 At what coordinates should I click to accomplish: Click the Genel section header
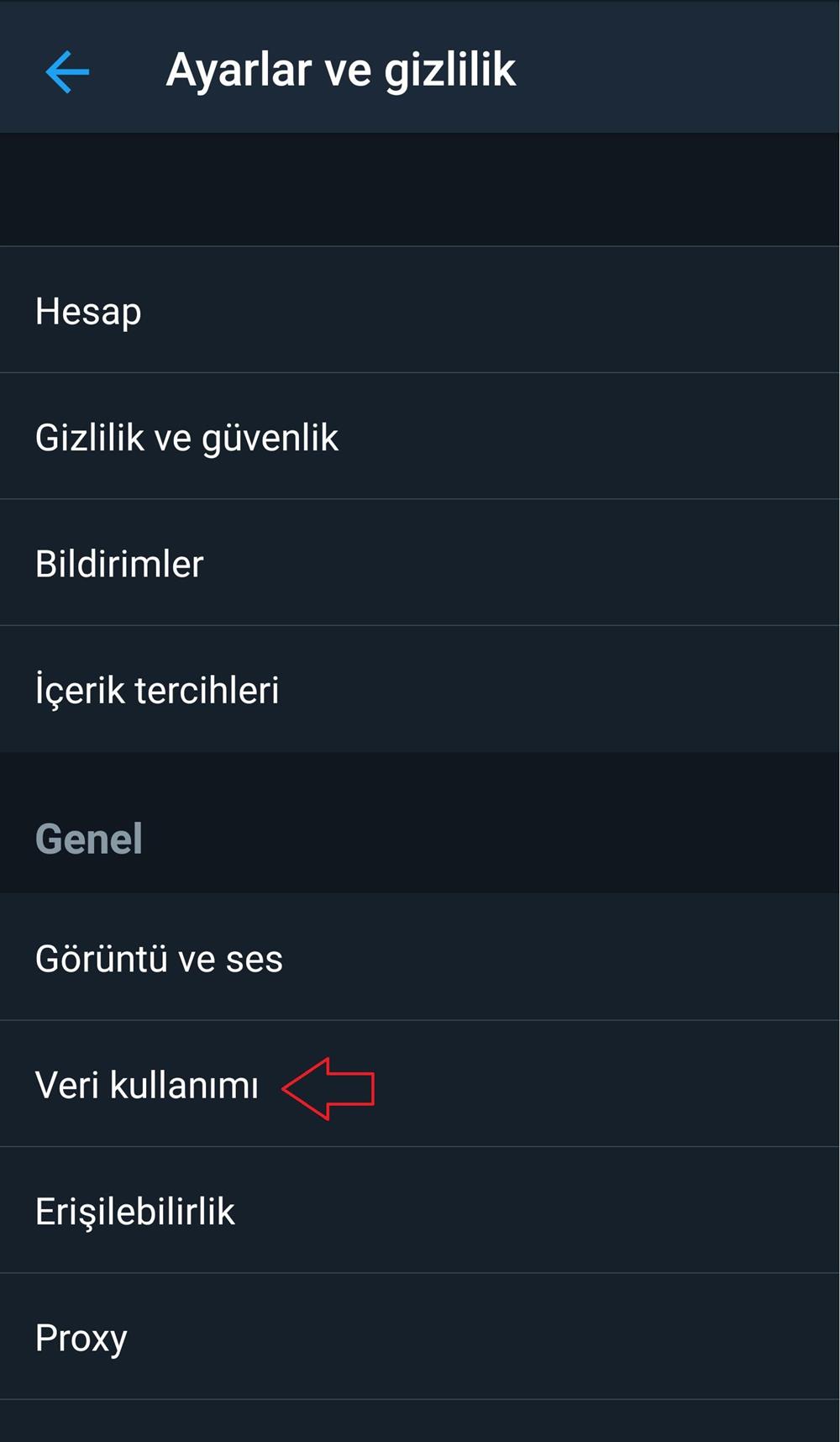click(x=89, y=839)
